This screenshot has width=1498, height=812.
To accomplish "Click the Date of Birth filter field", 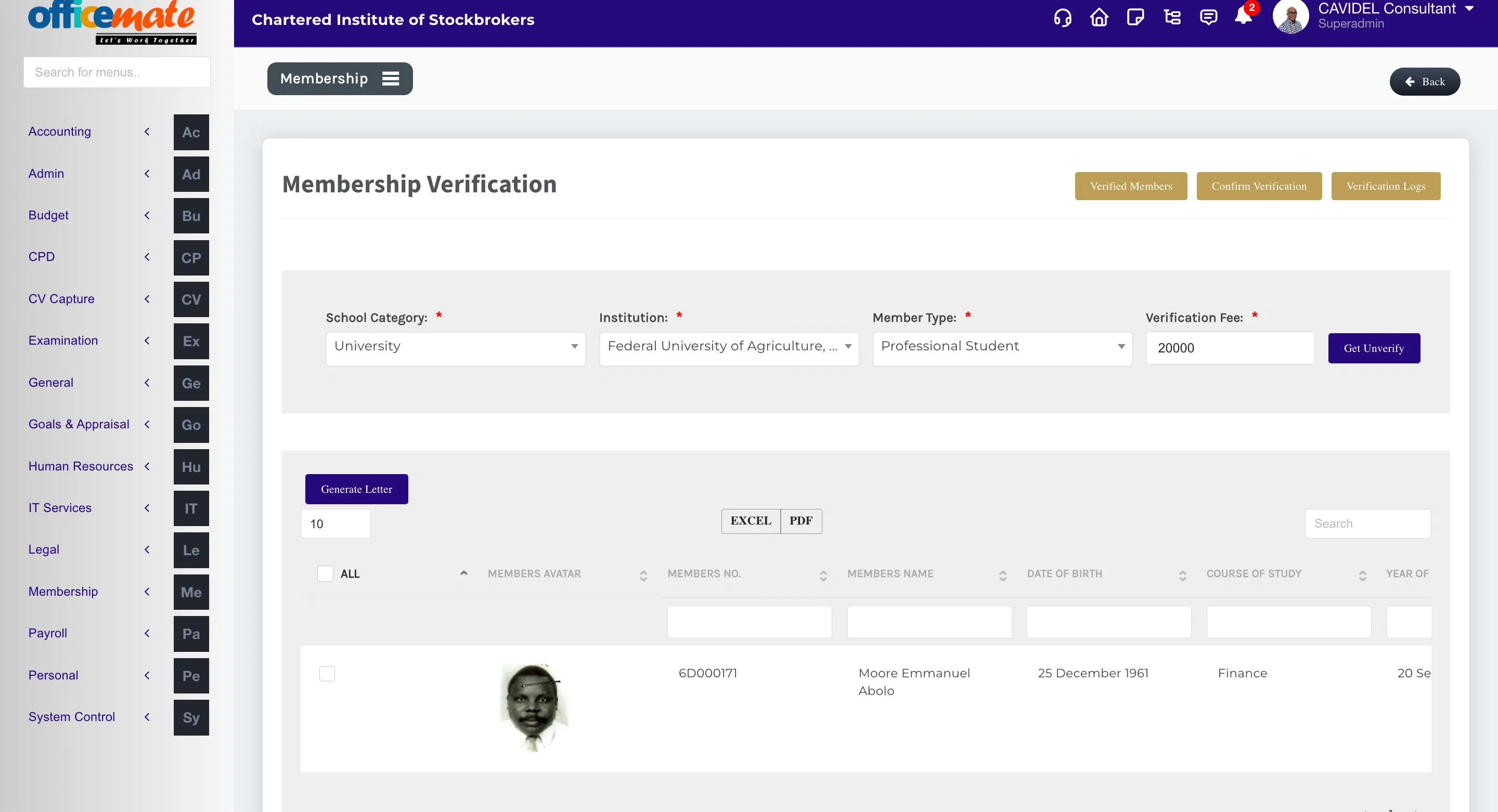I will (1109, 622).
